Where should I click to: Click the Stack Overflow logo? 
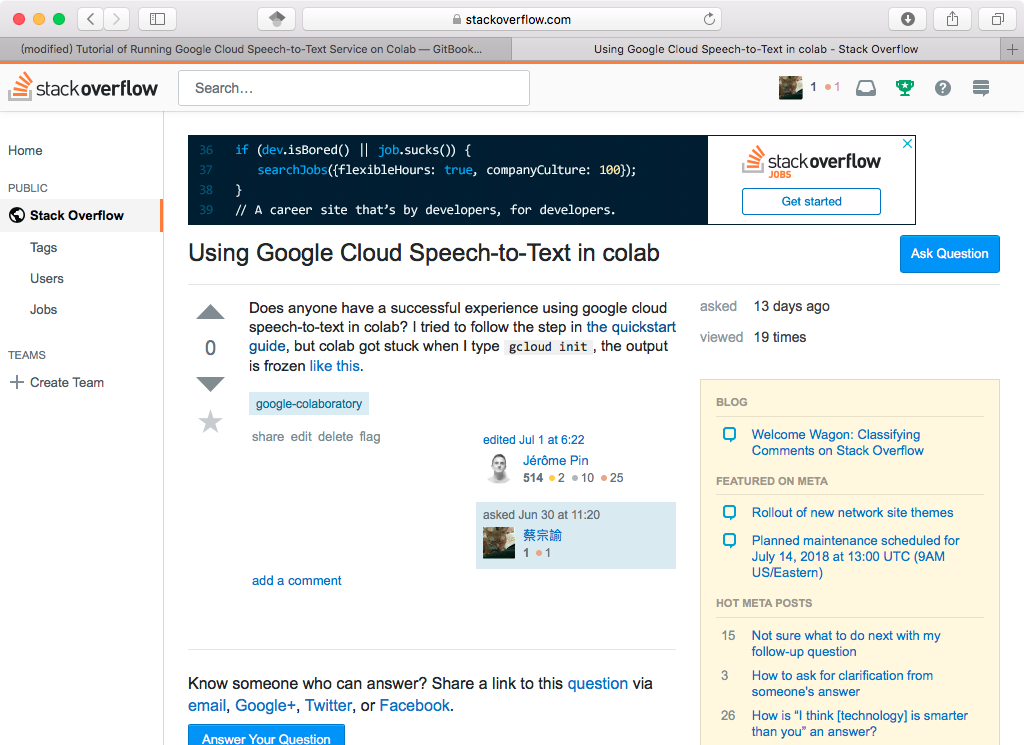[84, 88]
